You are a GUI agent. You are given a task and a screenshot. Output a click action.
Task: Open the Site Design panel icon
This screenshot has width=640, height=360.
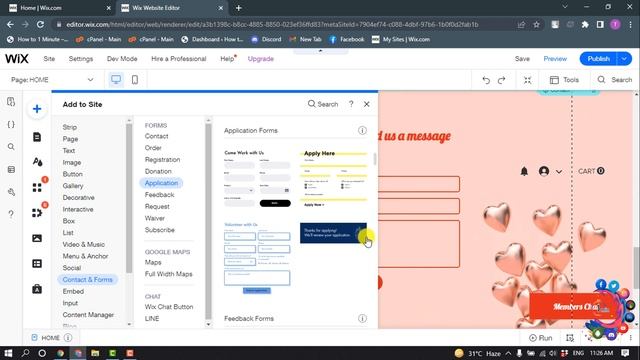point(37,162)
